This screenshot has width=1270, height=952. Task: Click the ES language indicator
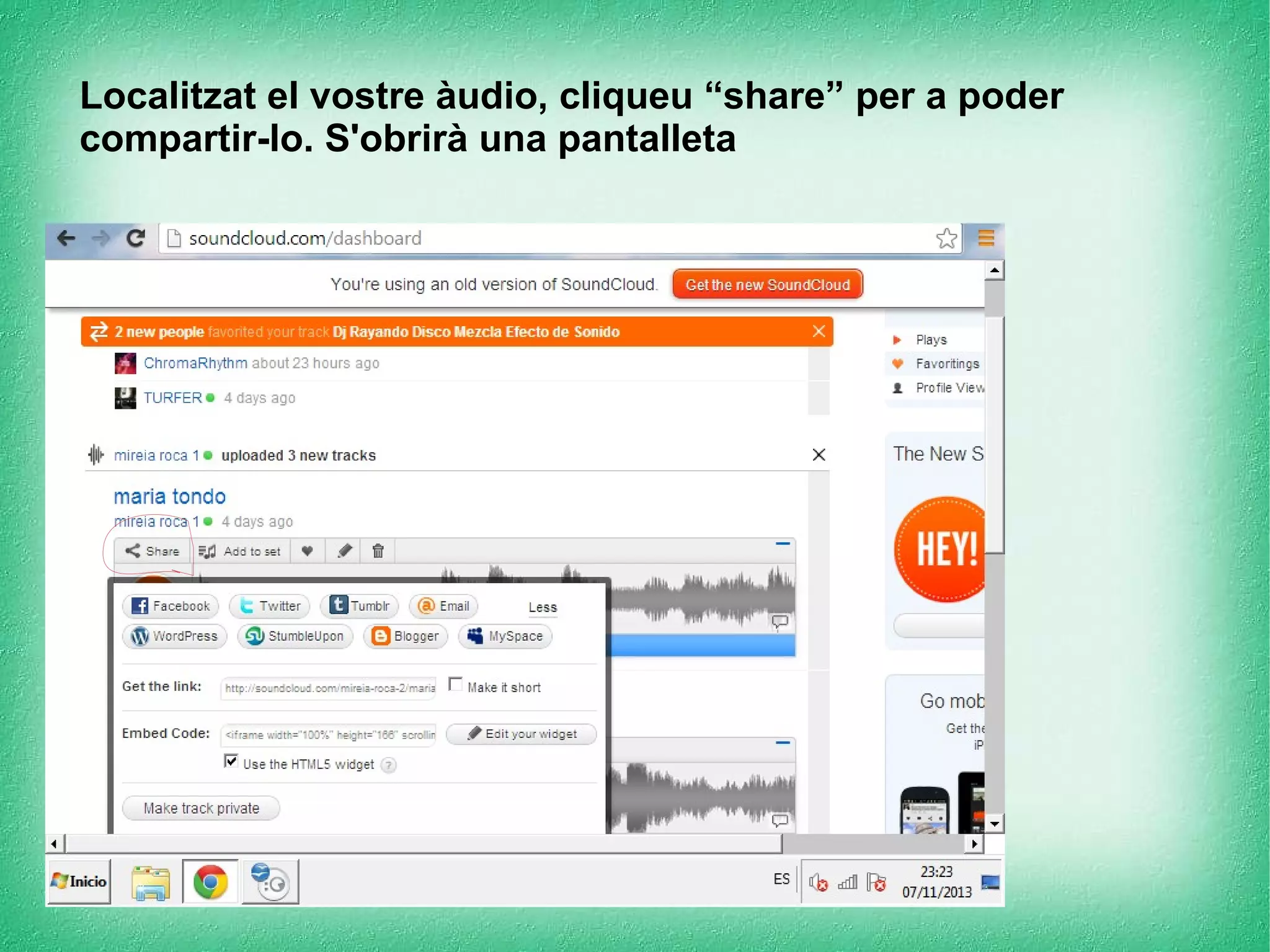[781, 879]
